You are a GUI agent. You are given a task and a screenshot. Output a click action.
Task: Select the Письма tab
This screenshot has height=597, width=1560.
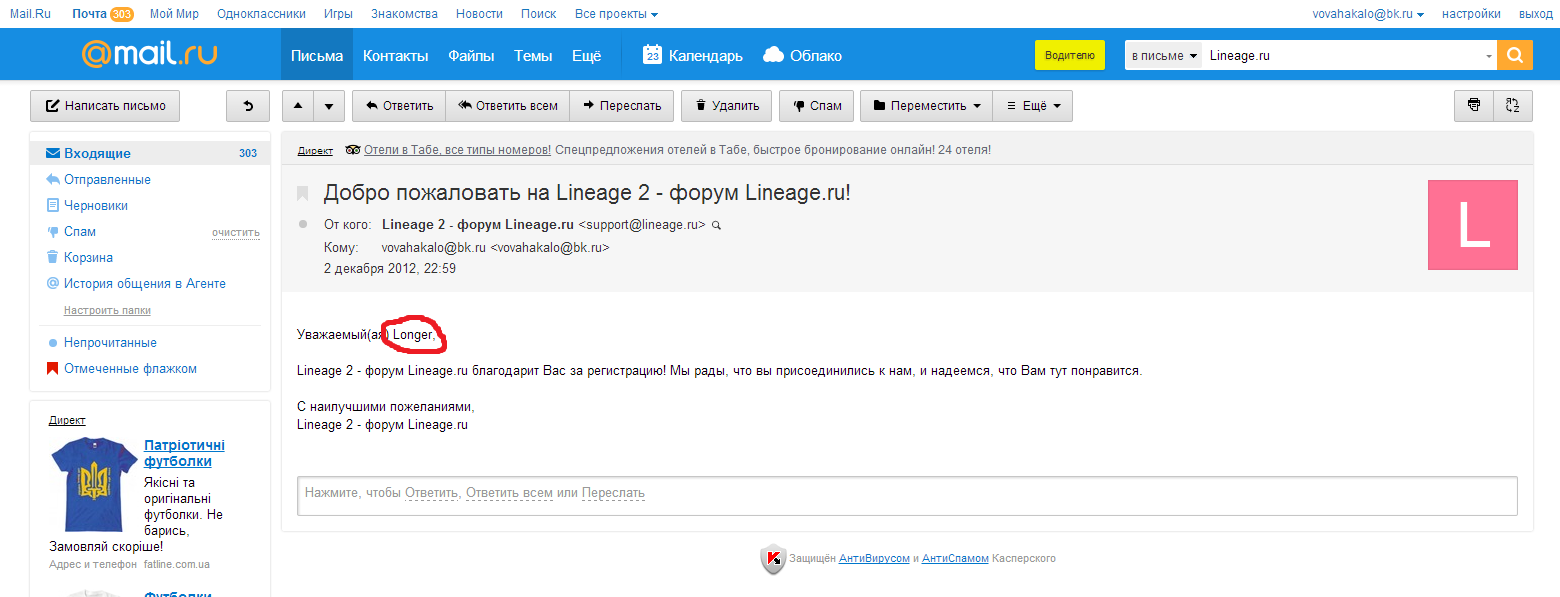[x=317, y=55]
